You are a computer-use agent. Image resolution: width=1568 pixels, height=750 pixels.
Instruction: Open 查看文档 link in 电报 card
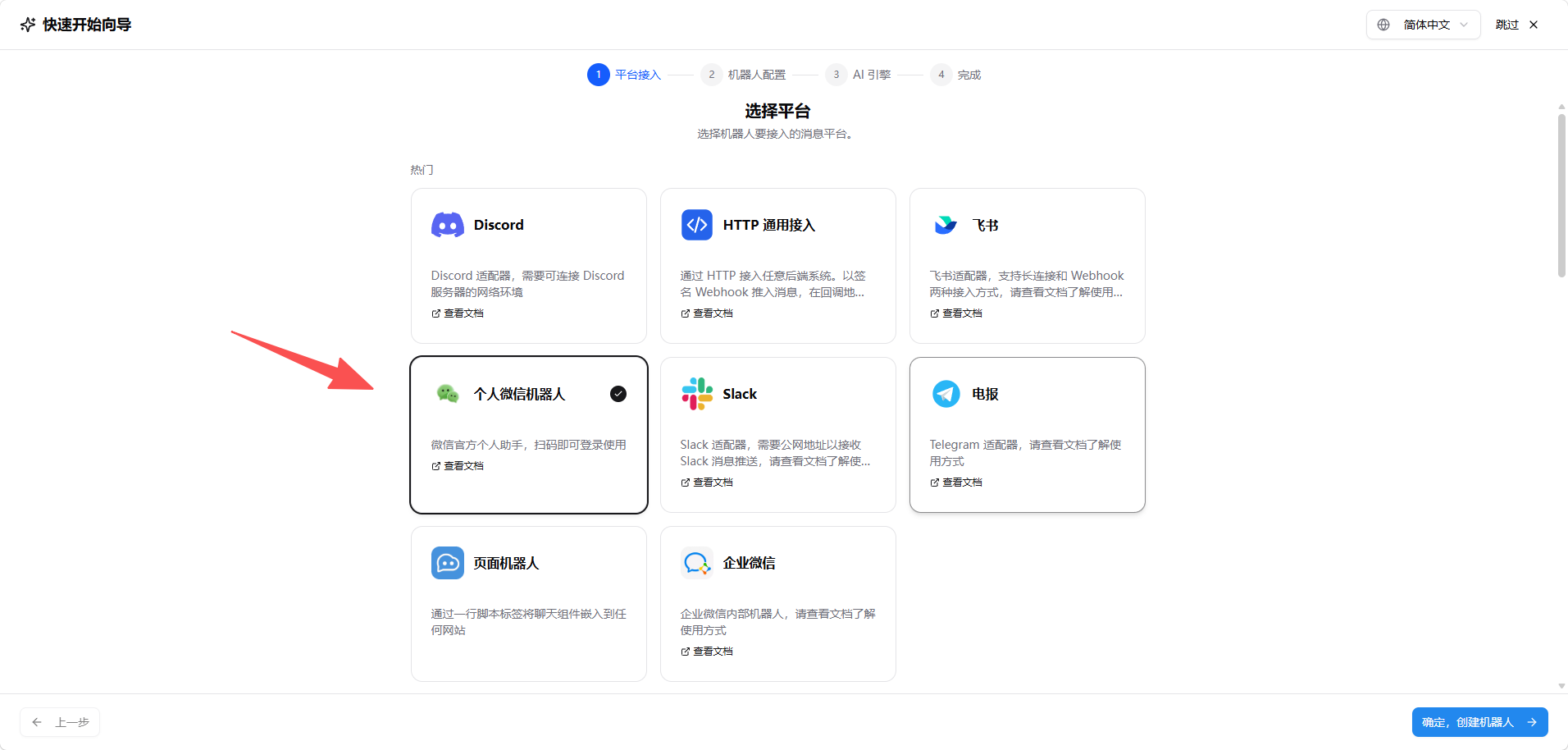(x=956, y=482)
